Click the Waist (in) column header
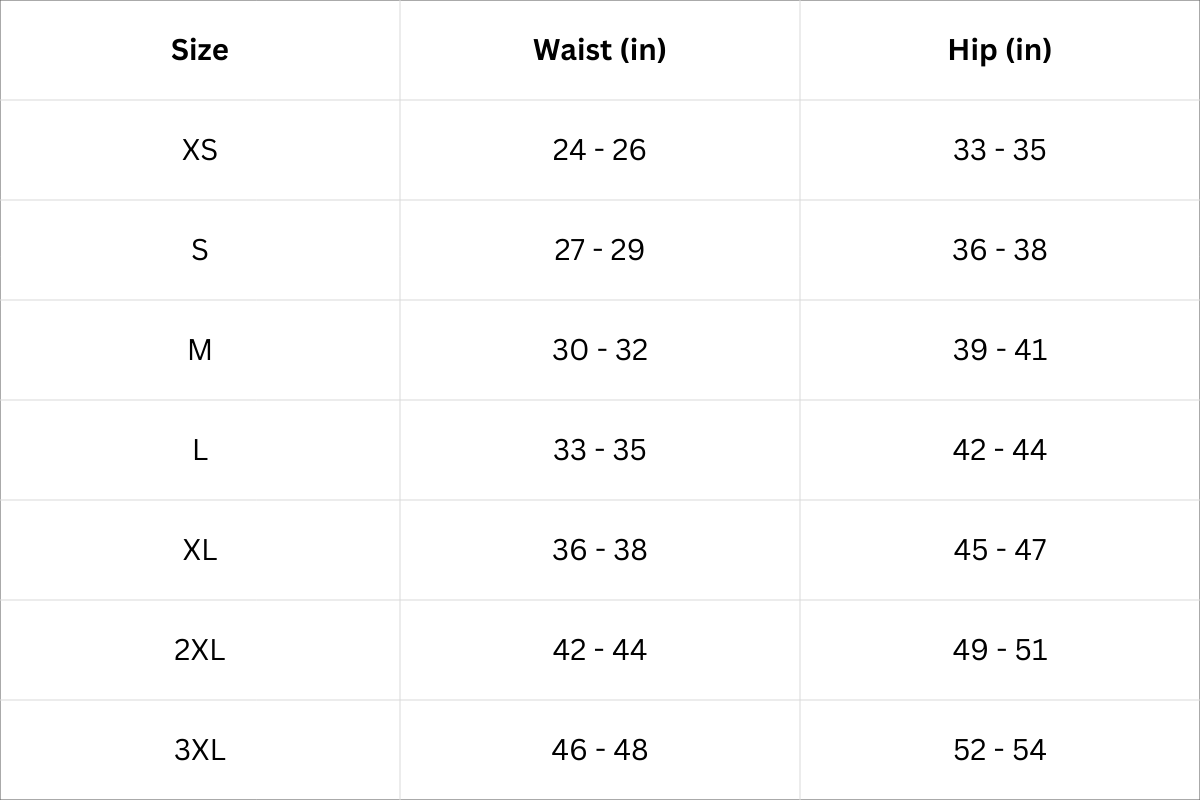The width and height of the screenshot is (1200, 800). [x=599, y=50]
